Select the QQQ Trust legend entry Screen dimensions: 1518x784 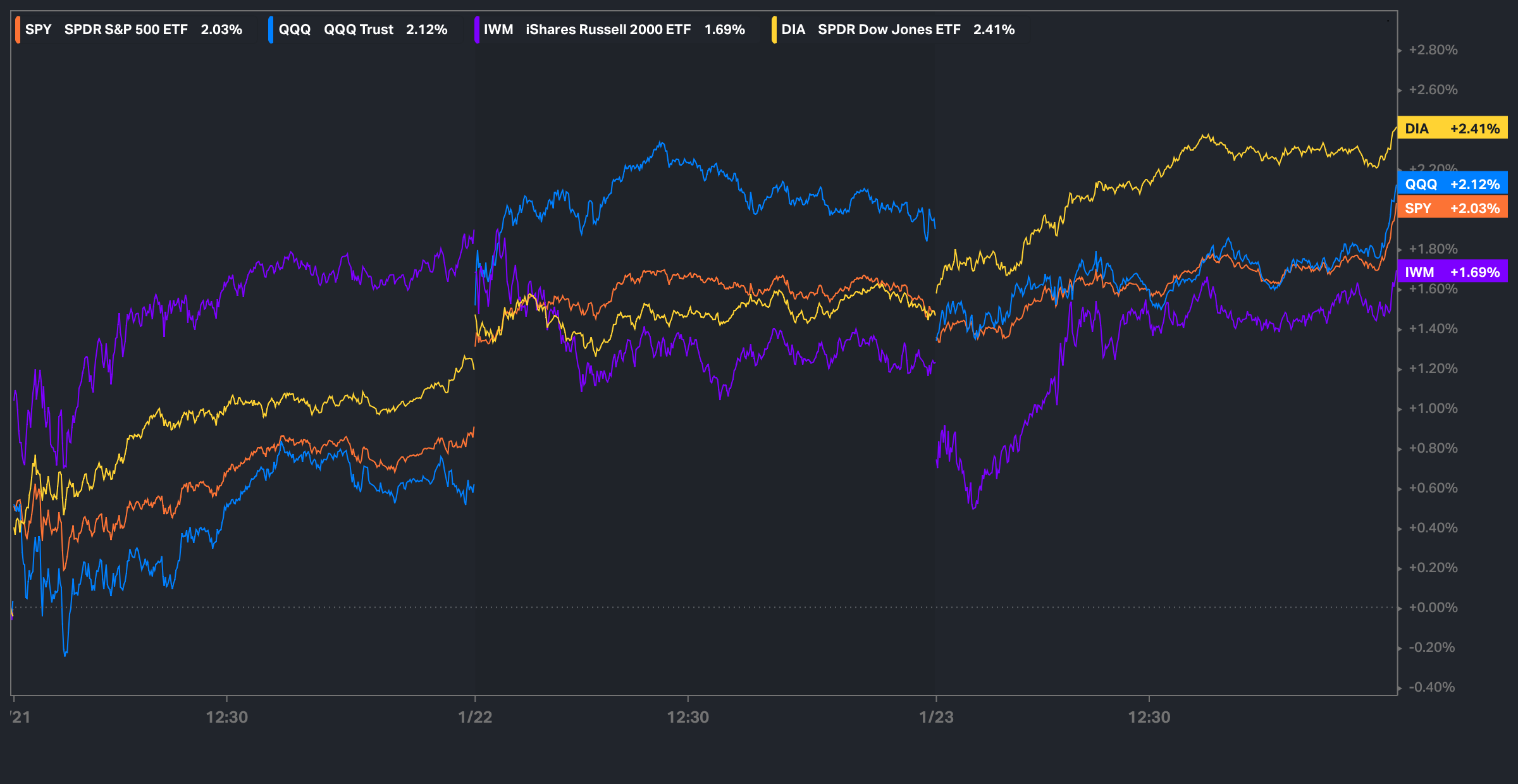[358, 30]
